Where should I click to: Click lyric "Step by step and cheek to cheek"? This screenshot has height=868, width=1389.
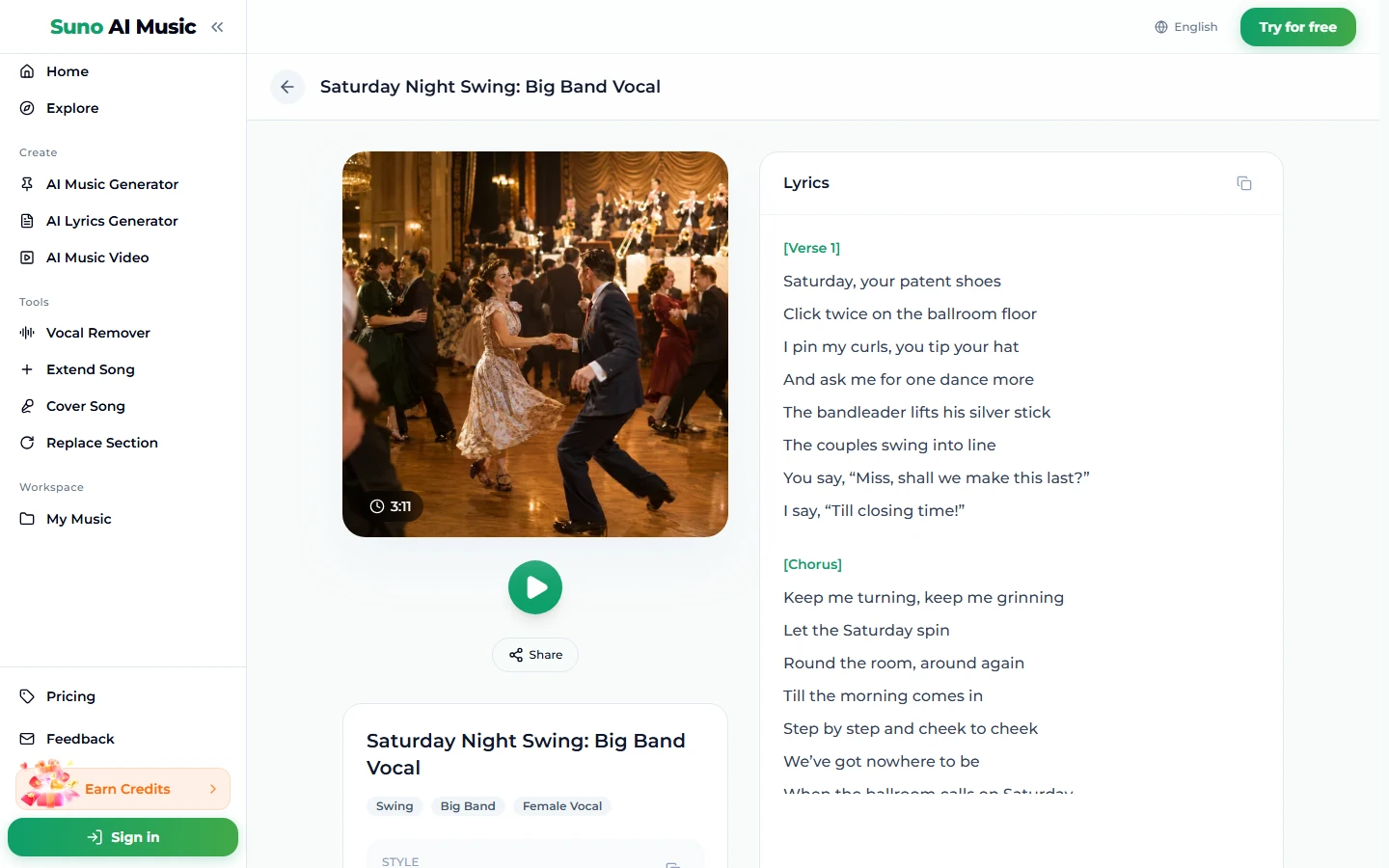[x=911, y=728]
